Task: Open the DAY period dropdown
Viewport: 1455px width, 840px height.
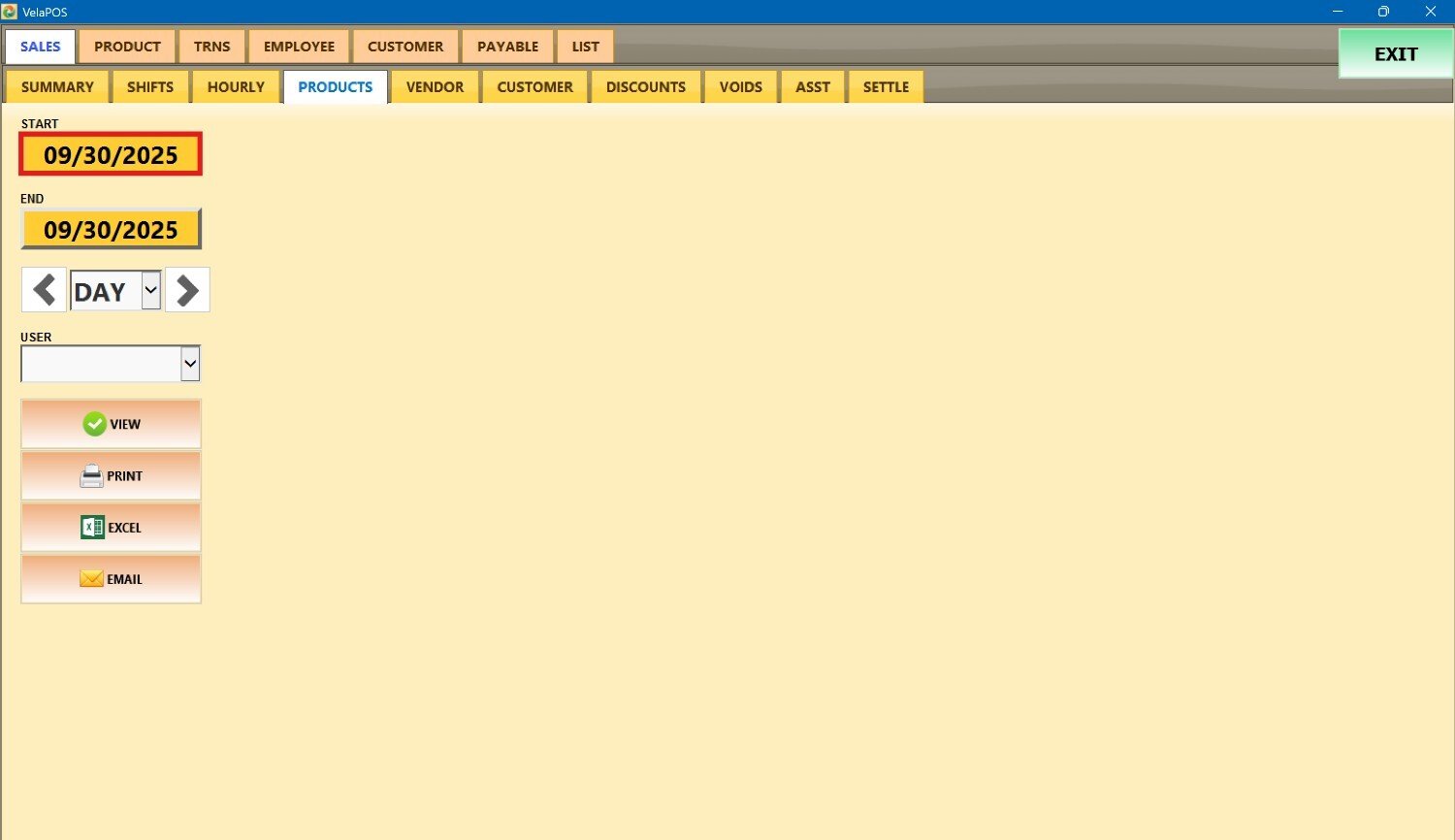Action: tap(150, 290)
